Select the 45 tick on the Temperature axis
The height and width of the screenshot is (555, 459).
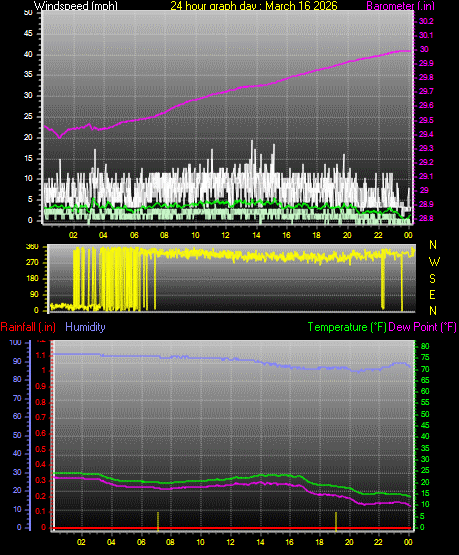[425, 425]
